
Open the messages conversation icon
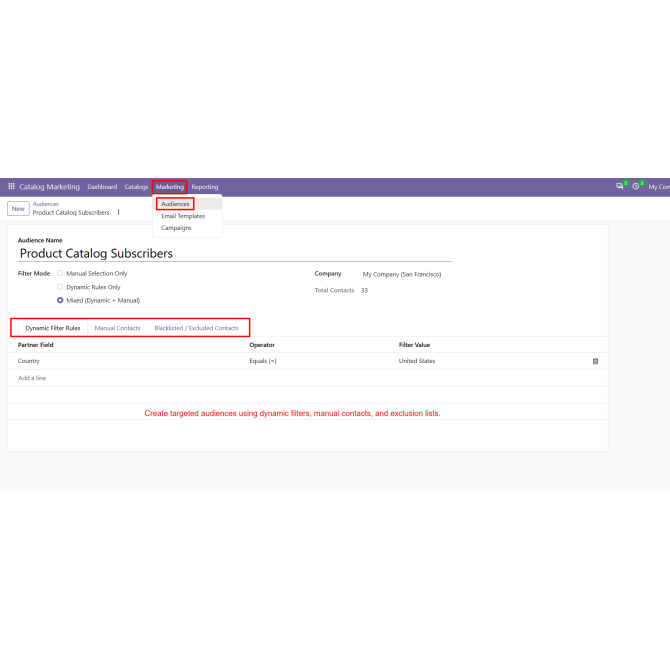[619, 186]
